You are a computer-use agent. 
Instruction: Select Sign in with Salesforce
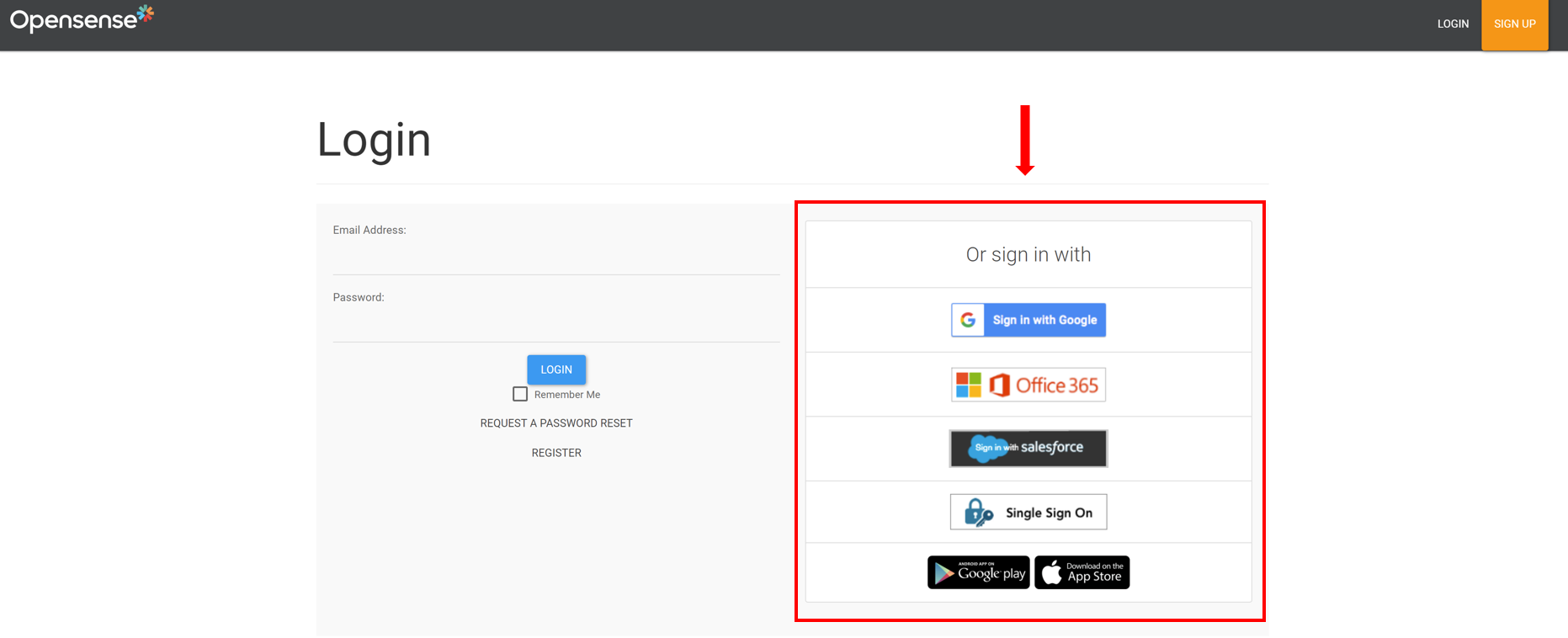point(1029,449)
